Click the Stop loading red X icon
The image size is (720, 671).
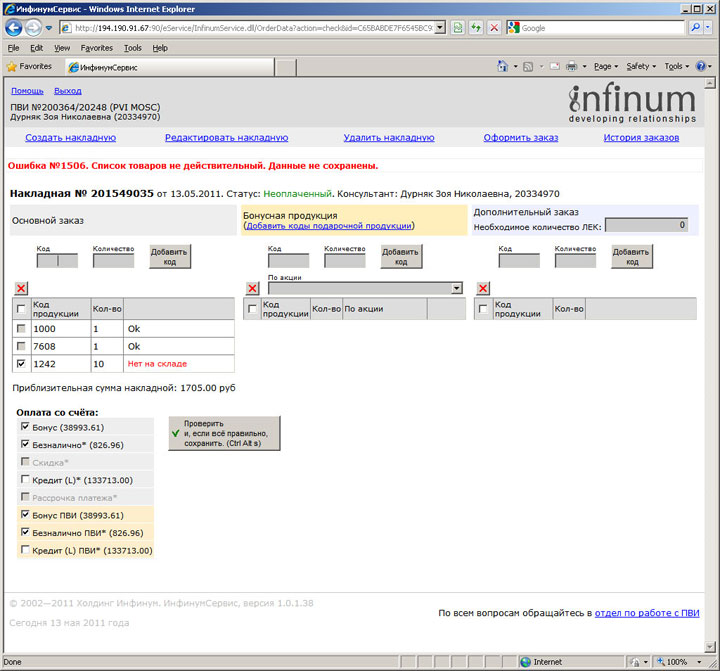coord(494,28)
